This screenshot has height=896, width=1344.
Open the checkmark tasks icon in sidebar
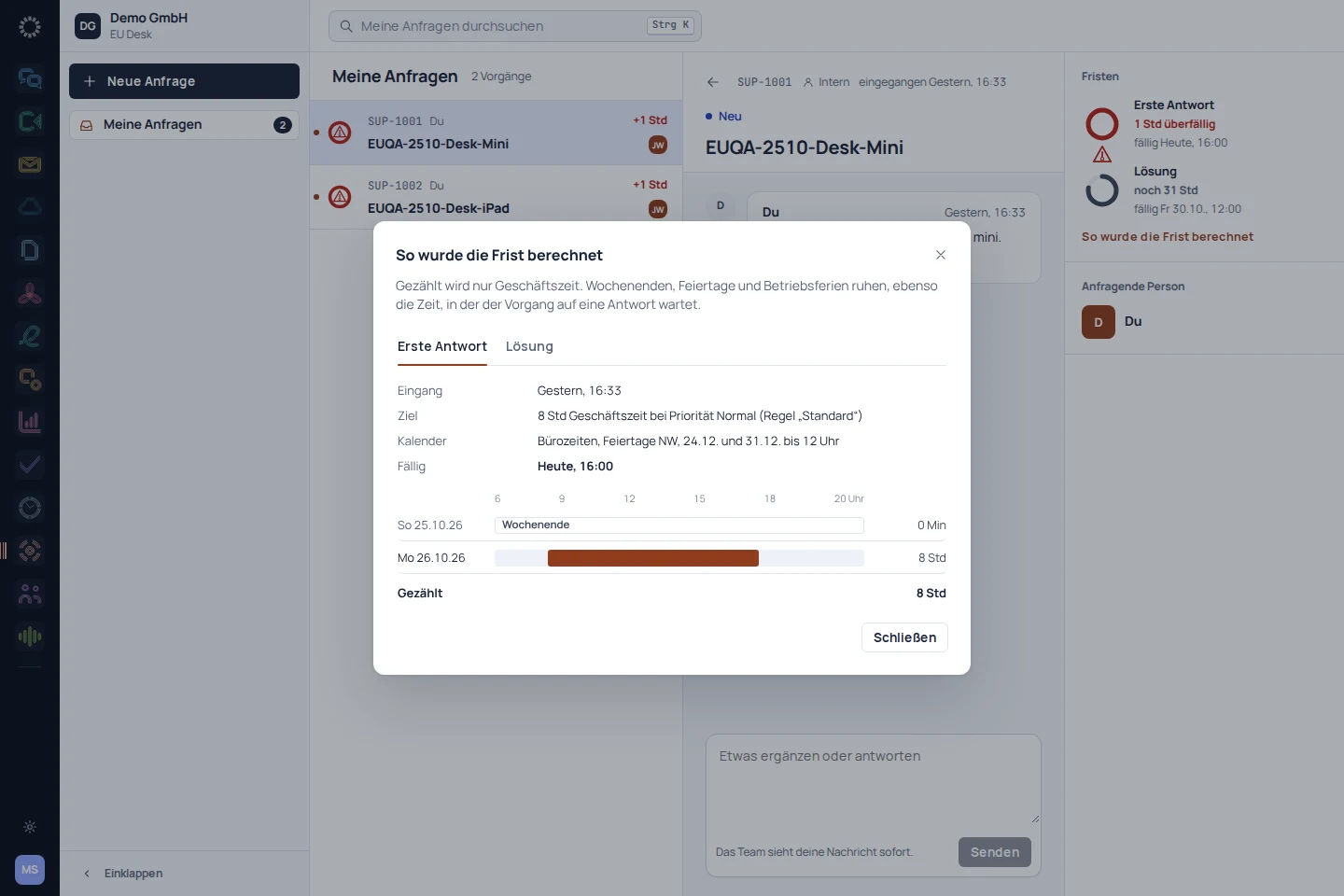[x=30, y=465]
